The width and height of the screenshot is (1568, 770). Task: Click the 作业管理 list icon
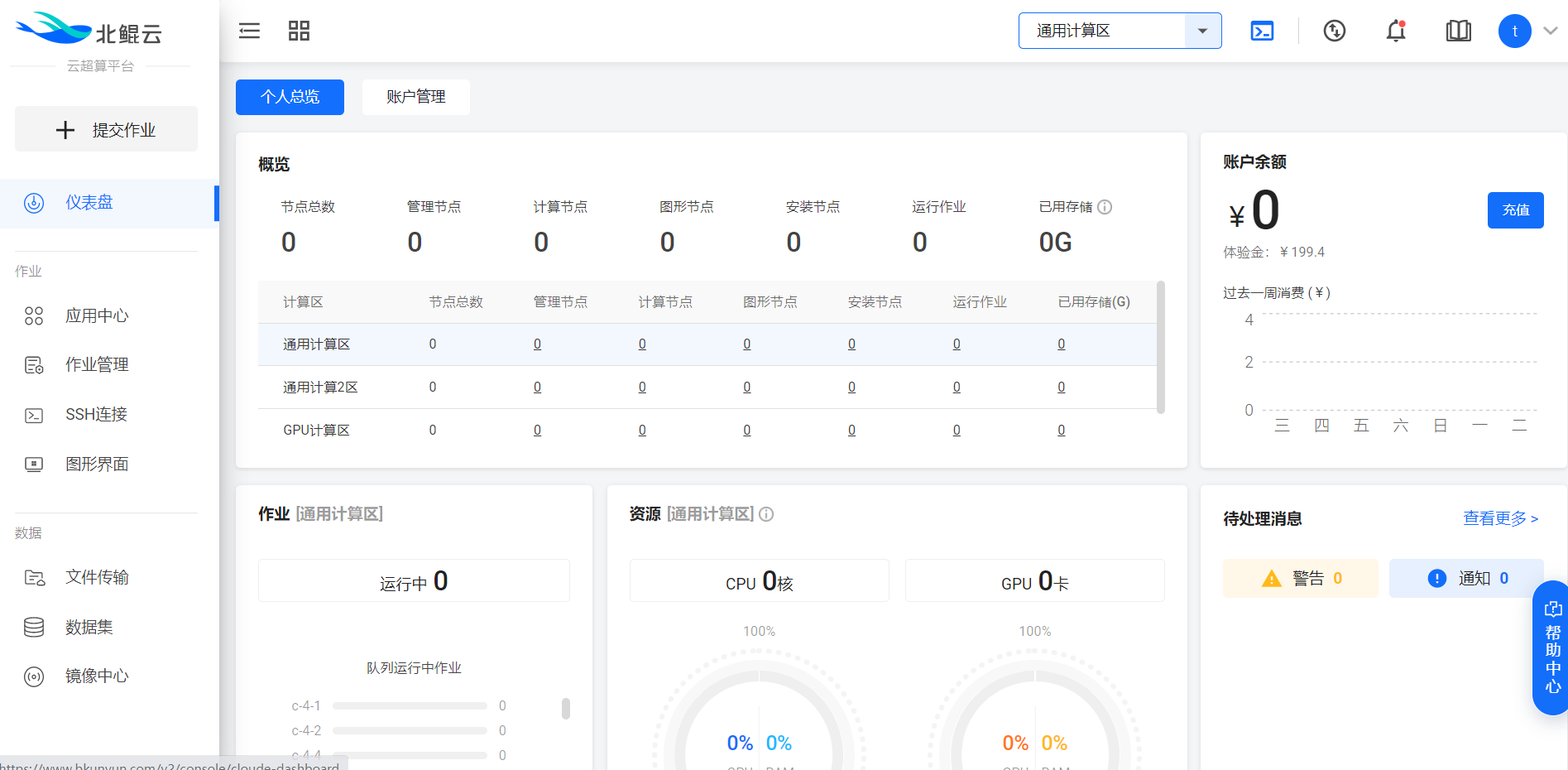(34, 365)
